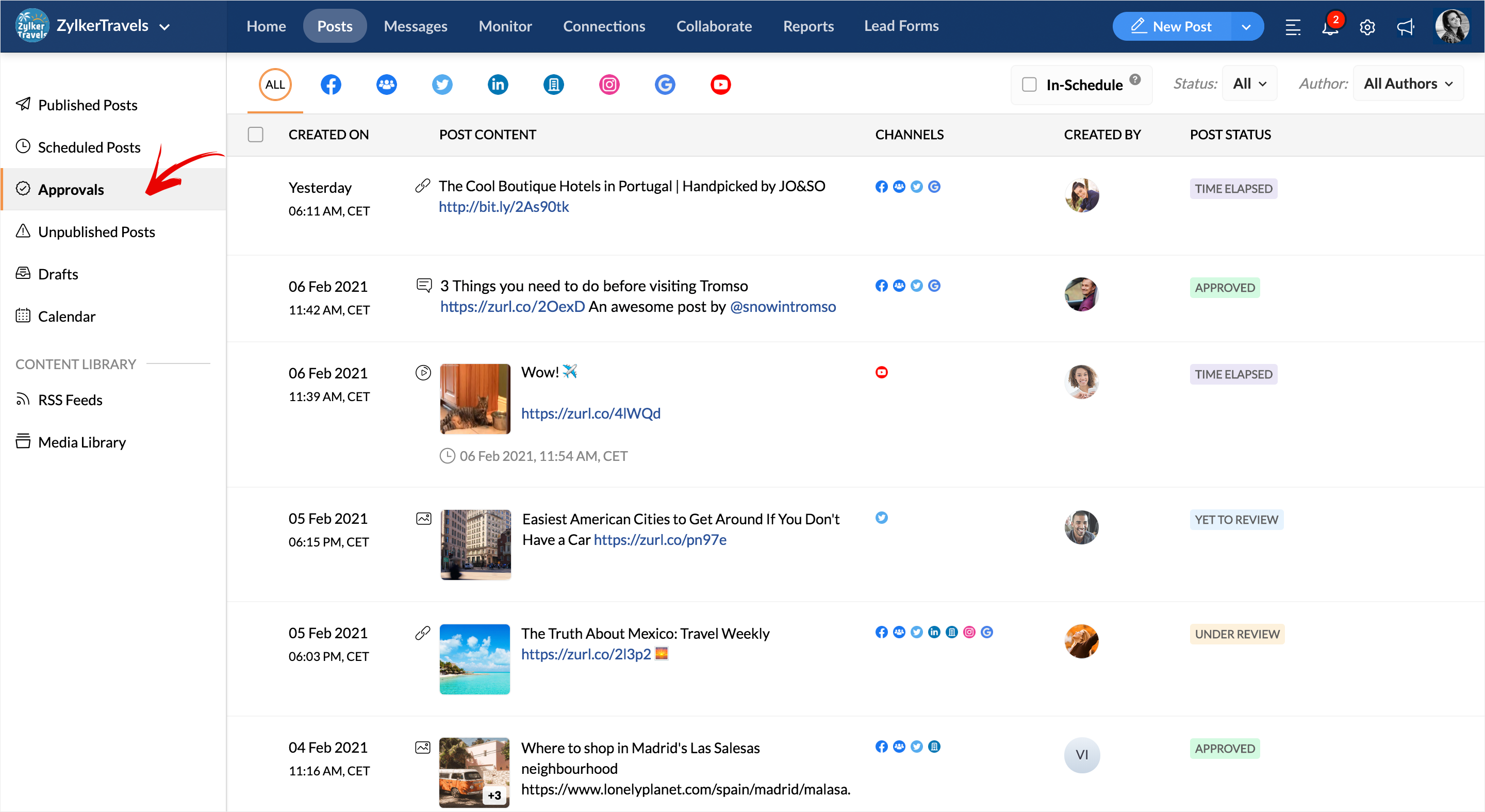The image size is (1485, 812).
Task: Open the cat video thumbnail
Action: pyautogui.click(x=474, y=398)
